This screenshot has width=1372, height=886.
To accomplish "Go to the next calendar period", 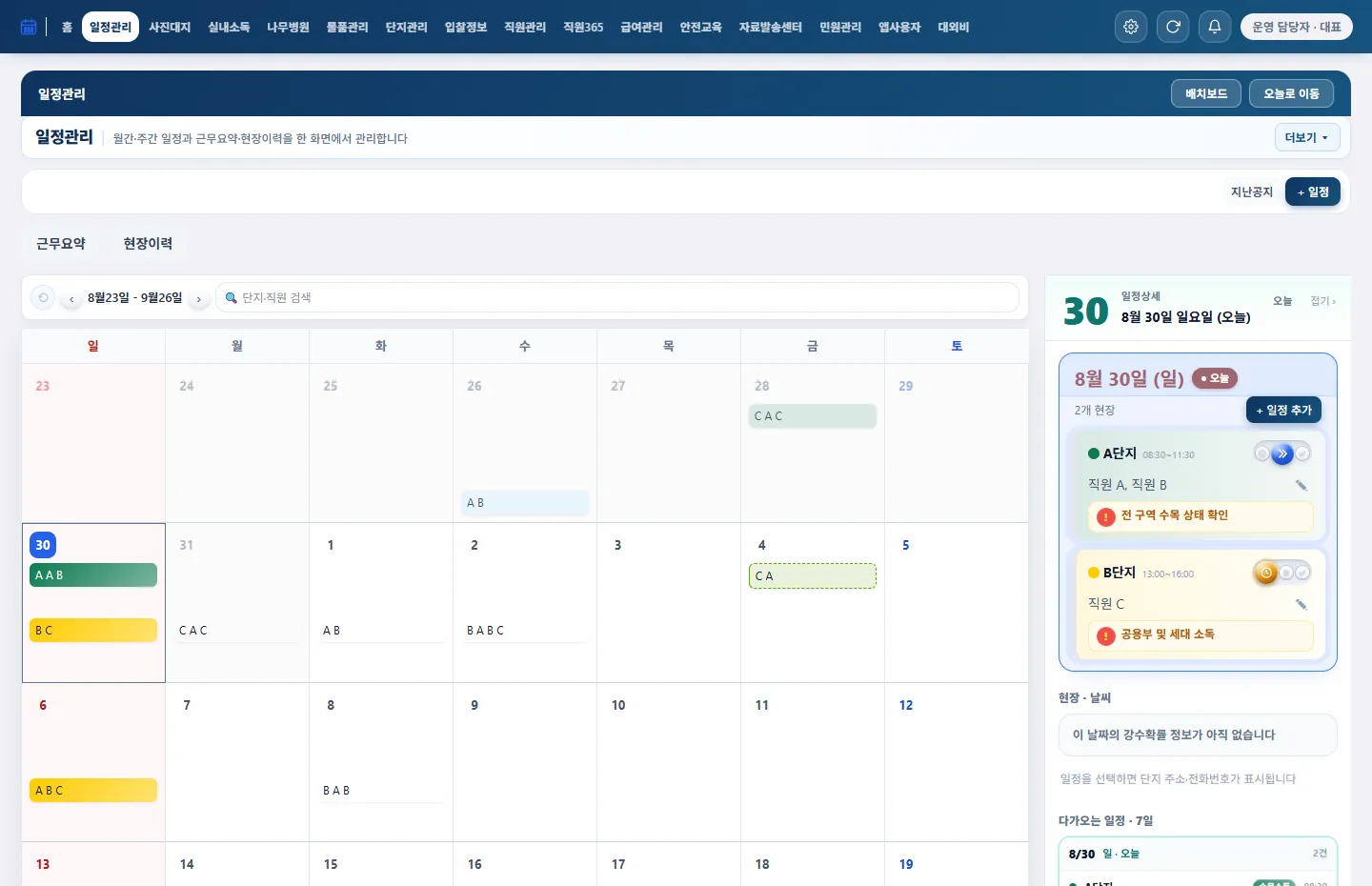I will coord(198,299).
